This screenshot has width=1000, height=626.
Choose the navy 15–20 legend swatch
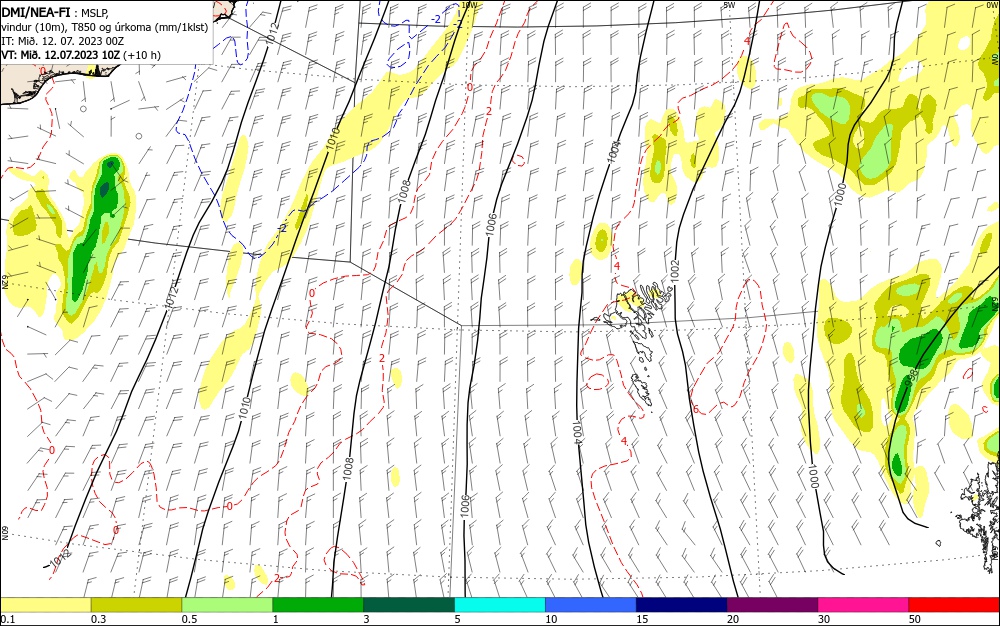pos(682,605)
